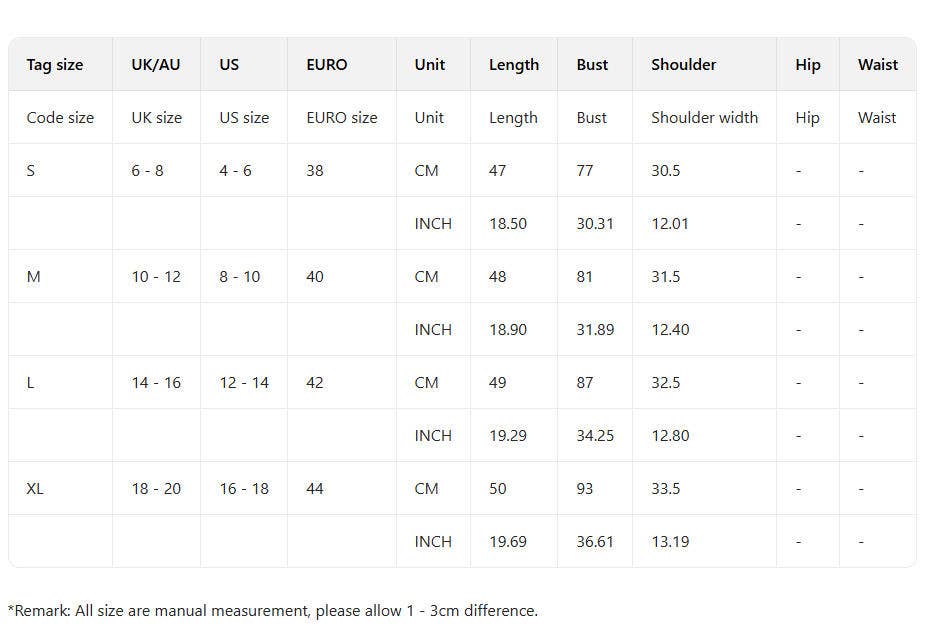Click the 32.5 shoulder width cell

pos(666,383)
